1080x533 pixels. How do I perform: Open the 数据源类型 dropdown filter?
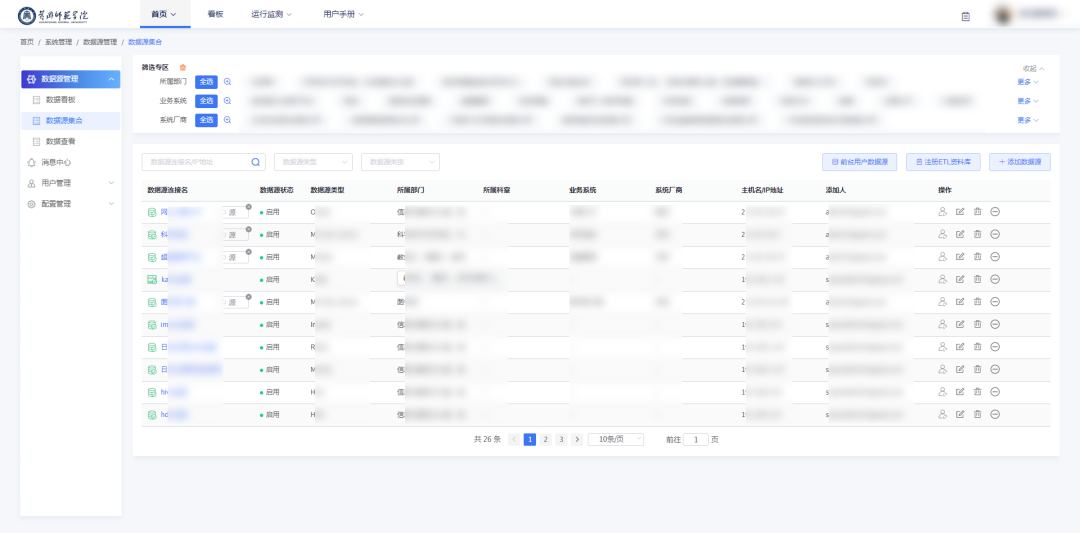pos(313,162)
